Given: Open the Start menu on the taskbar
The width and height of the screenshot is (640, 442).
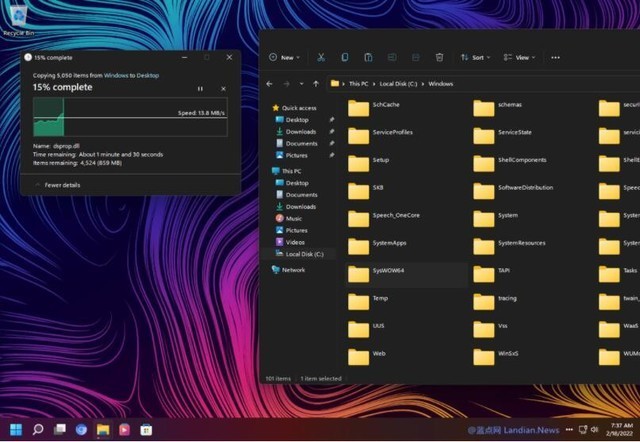Looking at the screenshot, I should (17, 429).
